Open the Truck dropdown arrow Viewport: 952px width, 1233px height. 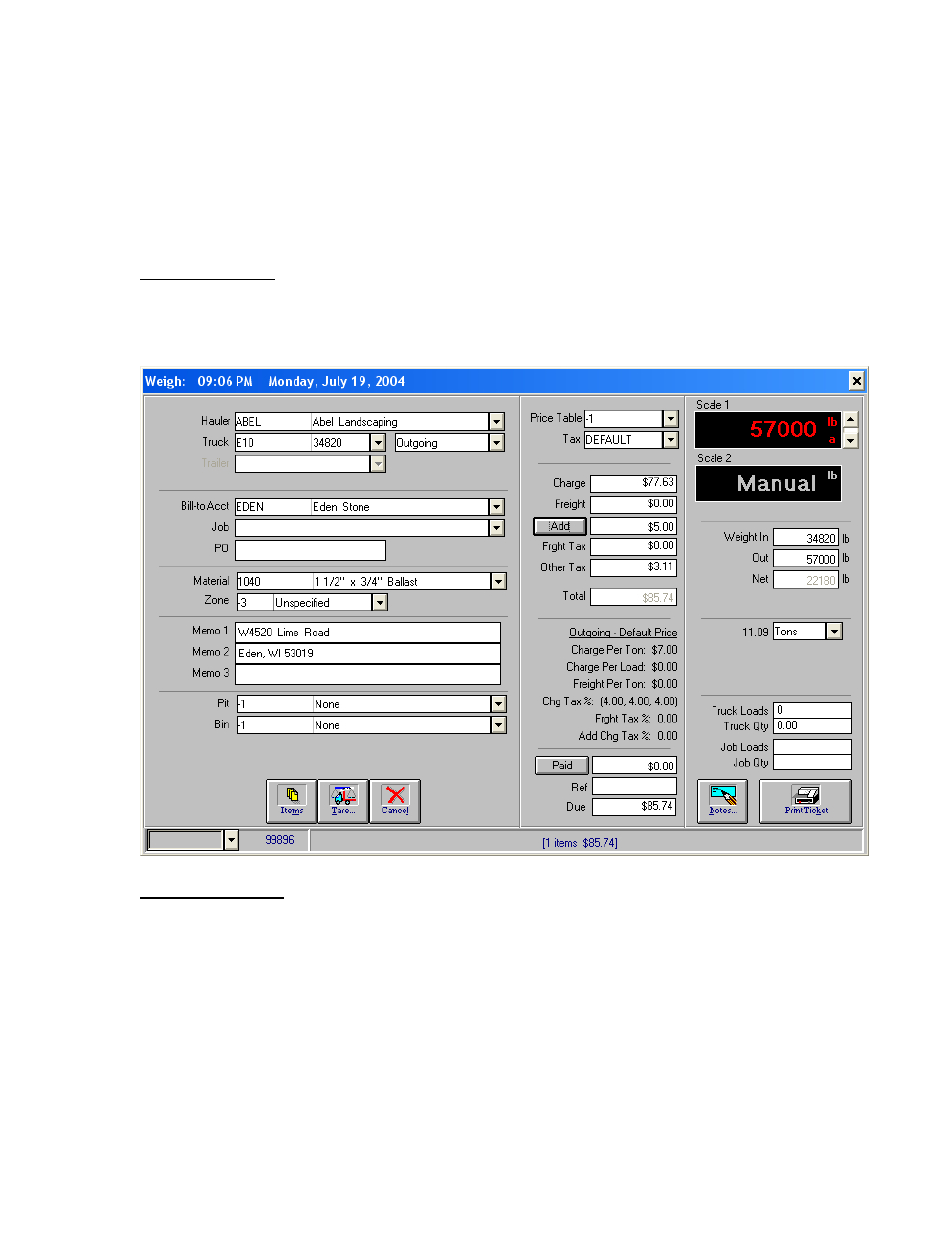378,443
